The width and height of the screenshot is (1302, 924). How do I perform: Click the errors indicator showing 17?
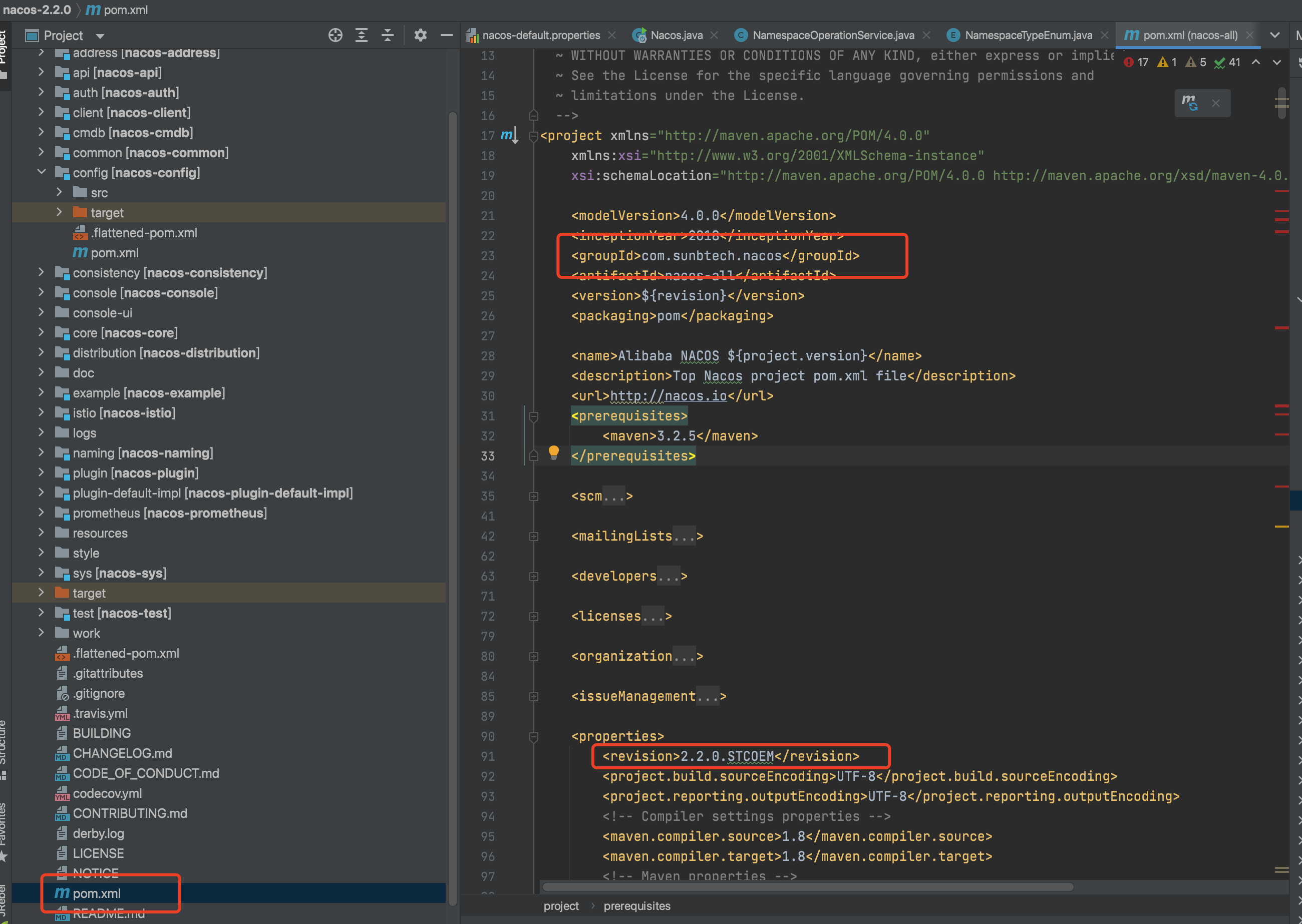click(x=1136, y=62)
